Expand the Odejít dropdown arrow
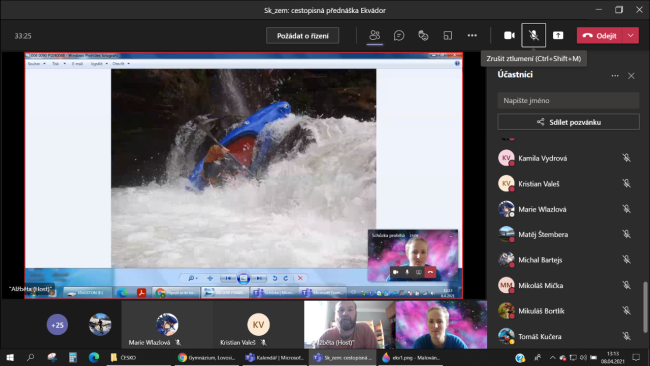The image size is (650, 366). 631,36
